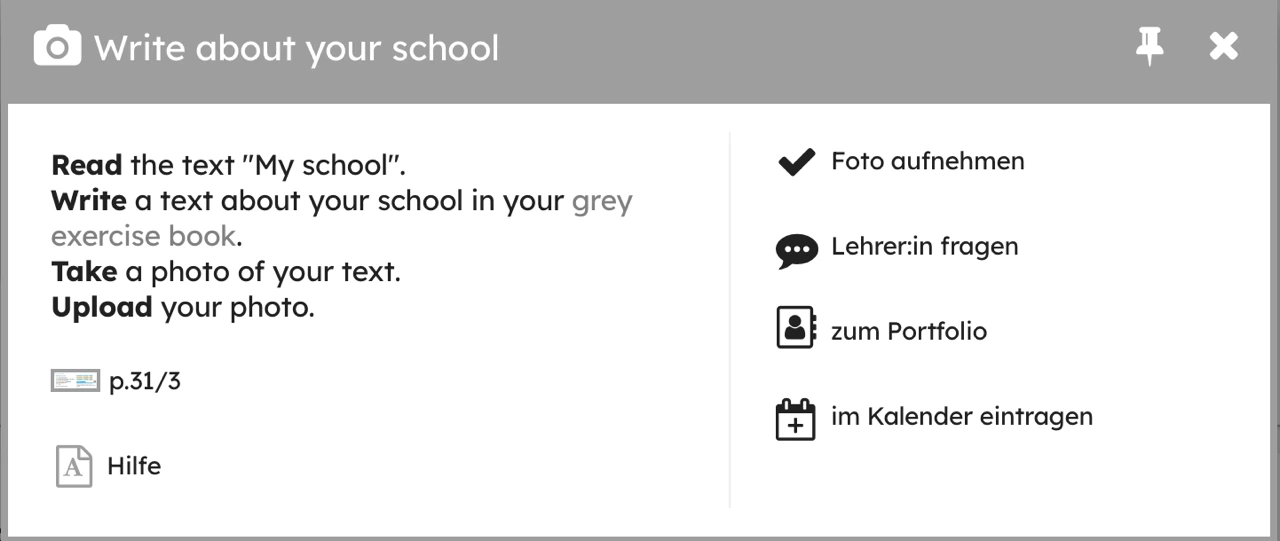Screen dimensions: 1280x541
Task: Click the 'Upload your photo' instruction line
Action: (x=183, y=307)
